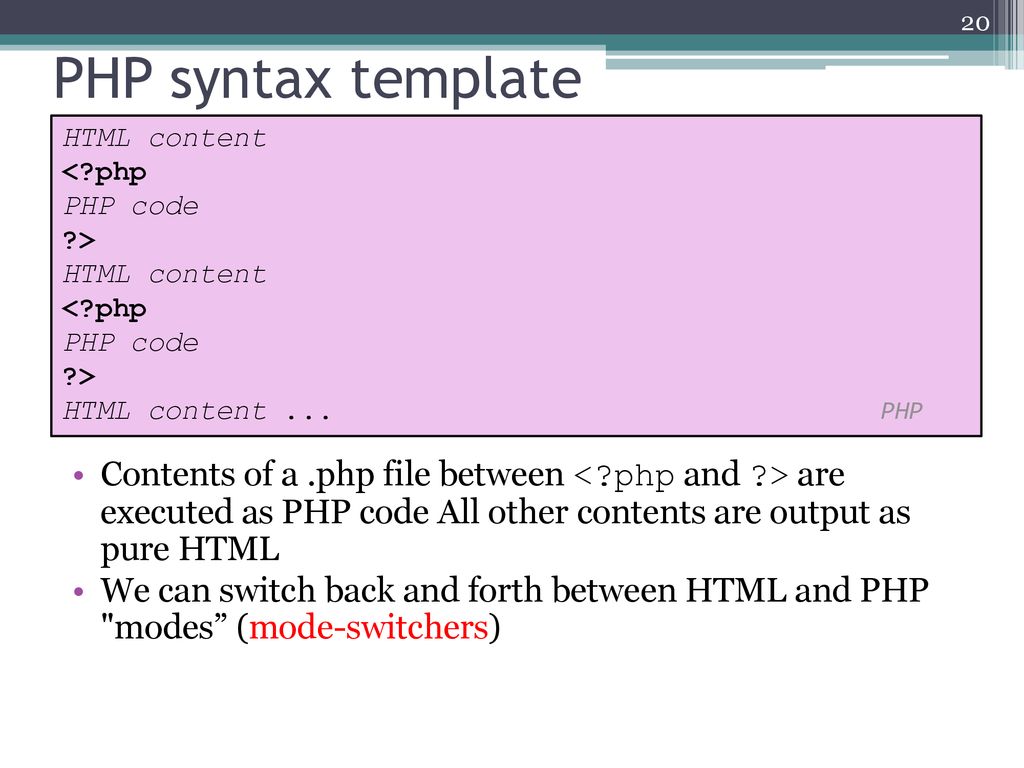
Task: Click the last bold '?>' line in code box
Action: pyautogui.click(x=79, y=376)
